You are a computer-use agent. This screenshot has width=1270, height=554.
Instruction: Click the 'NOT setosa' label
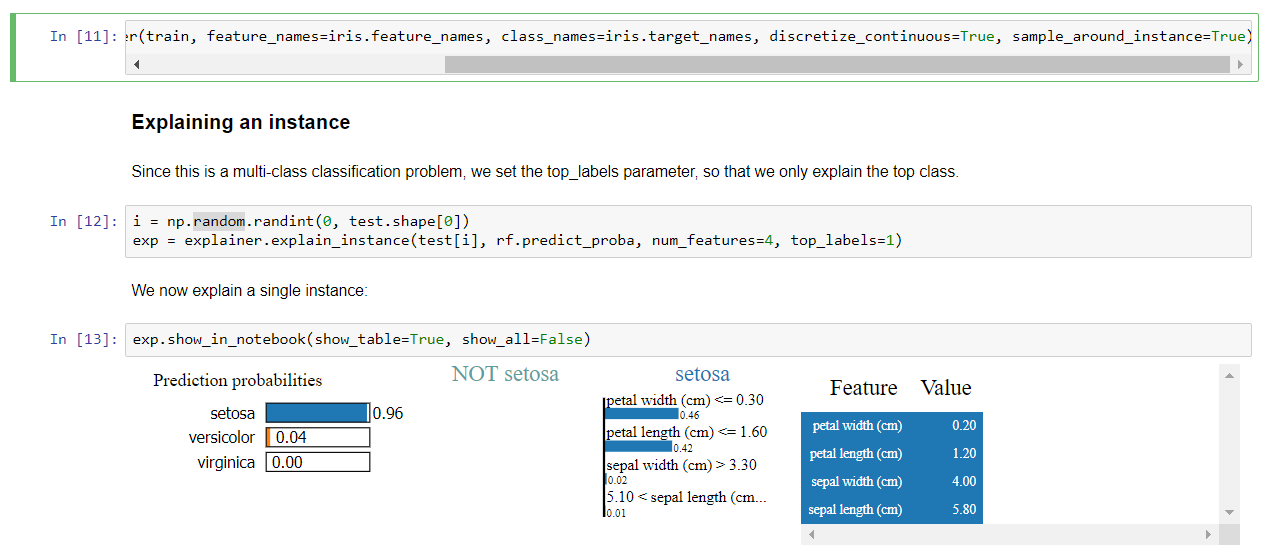[505, 374]
